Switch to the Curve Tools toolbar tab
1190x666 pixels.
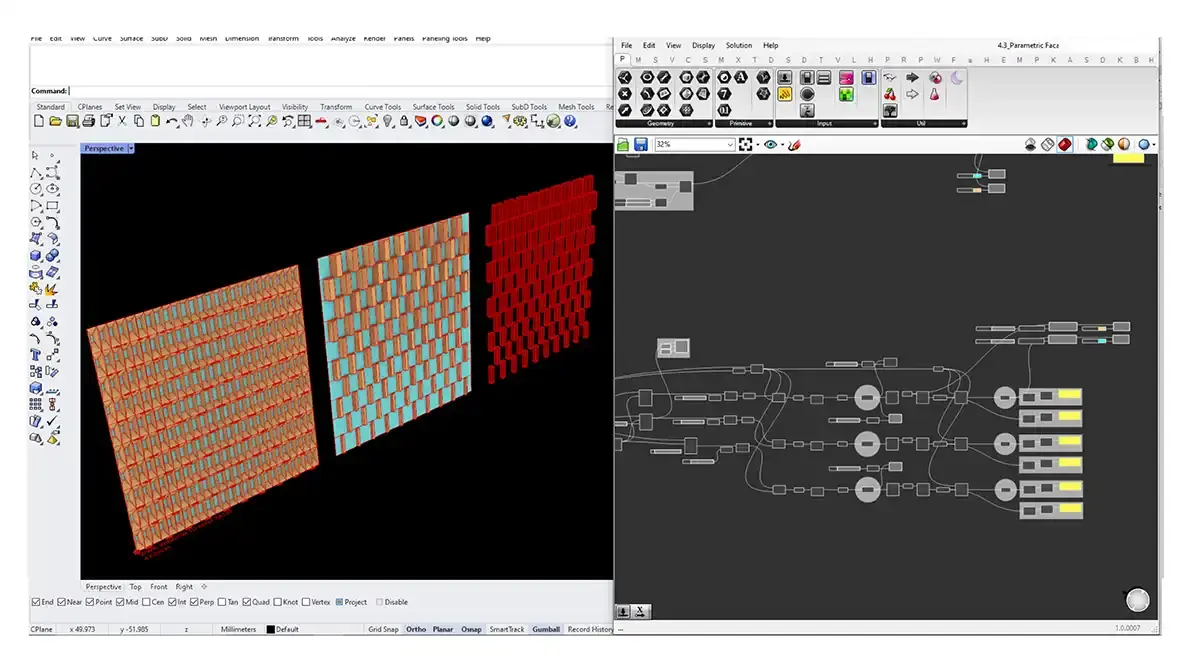point(382,107)
